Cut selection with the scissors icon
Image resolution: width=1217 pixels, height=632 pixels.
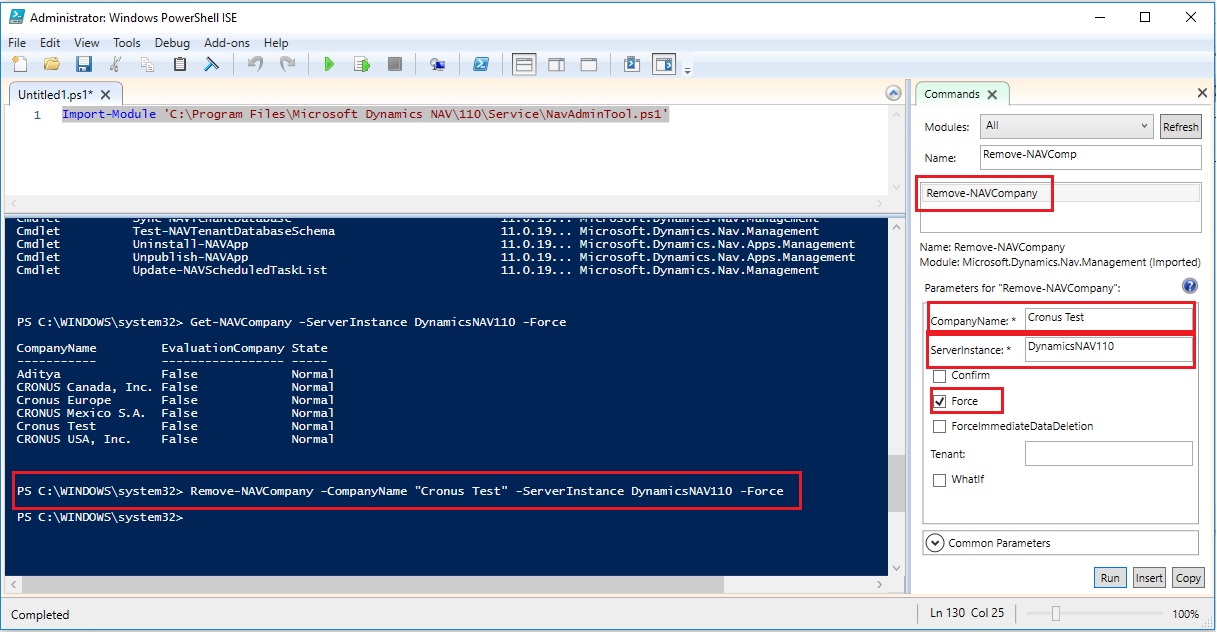coord(116,64)
